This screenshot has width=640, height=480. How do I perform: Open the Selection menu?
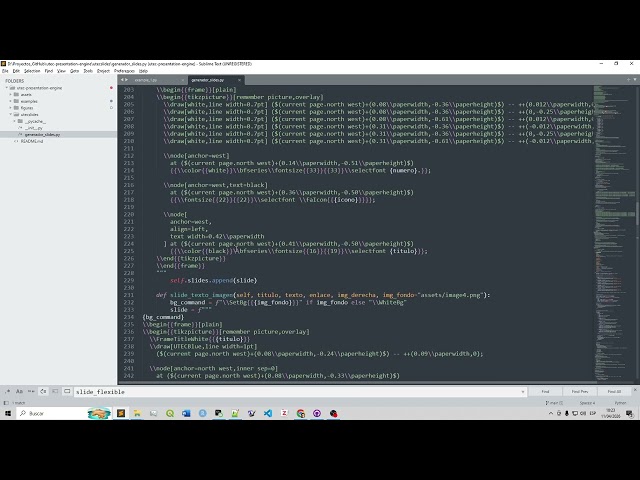pyautogui.click(x=32, y=71)
